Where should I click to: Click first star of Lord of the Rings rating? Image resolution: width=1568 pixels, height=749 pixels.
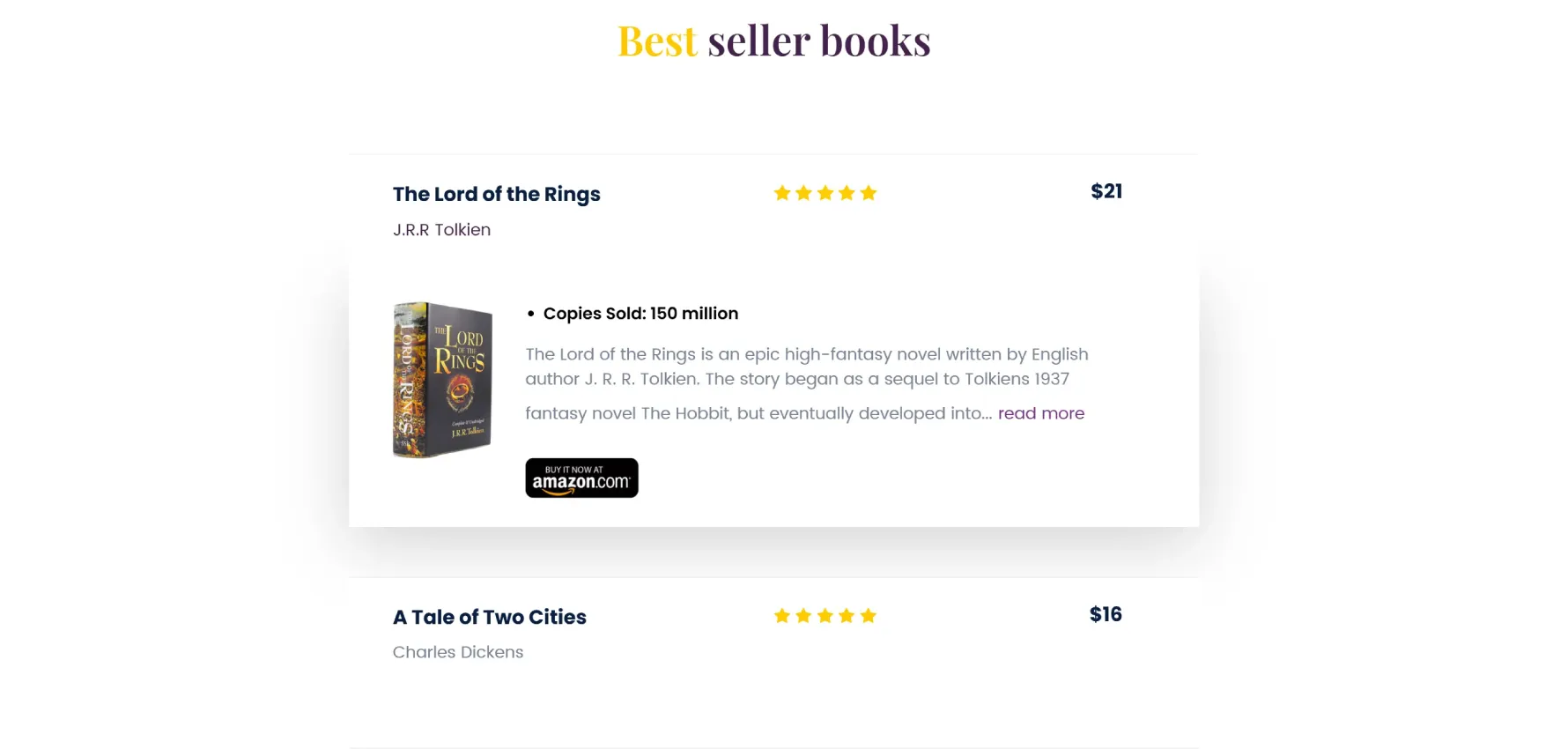(781, 193)
